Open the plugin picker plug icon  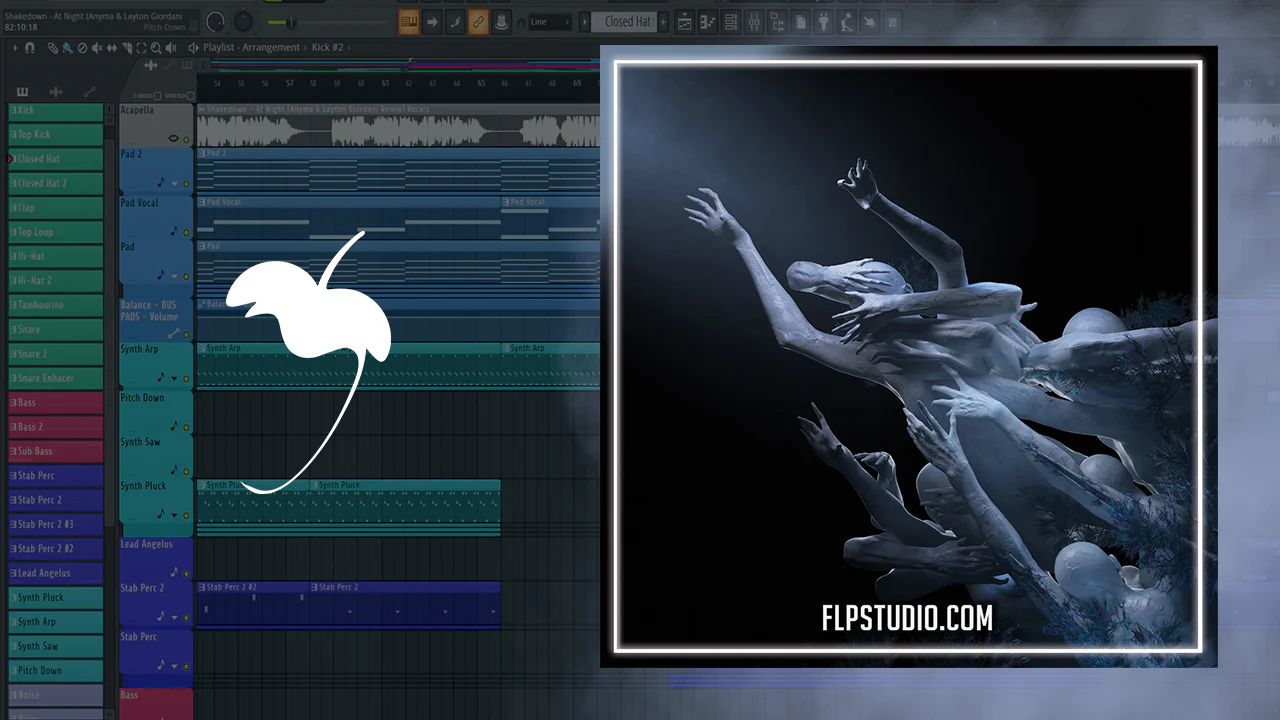coord(823,22)
